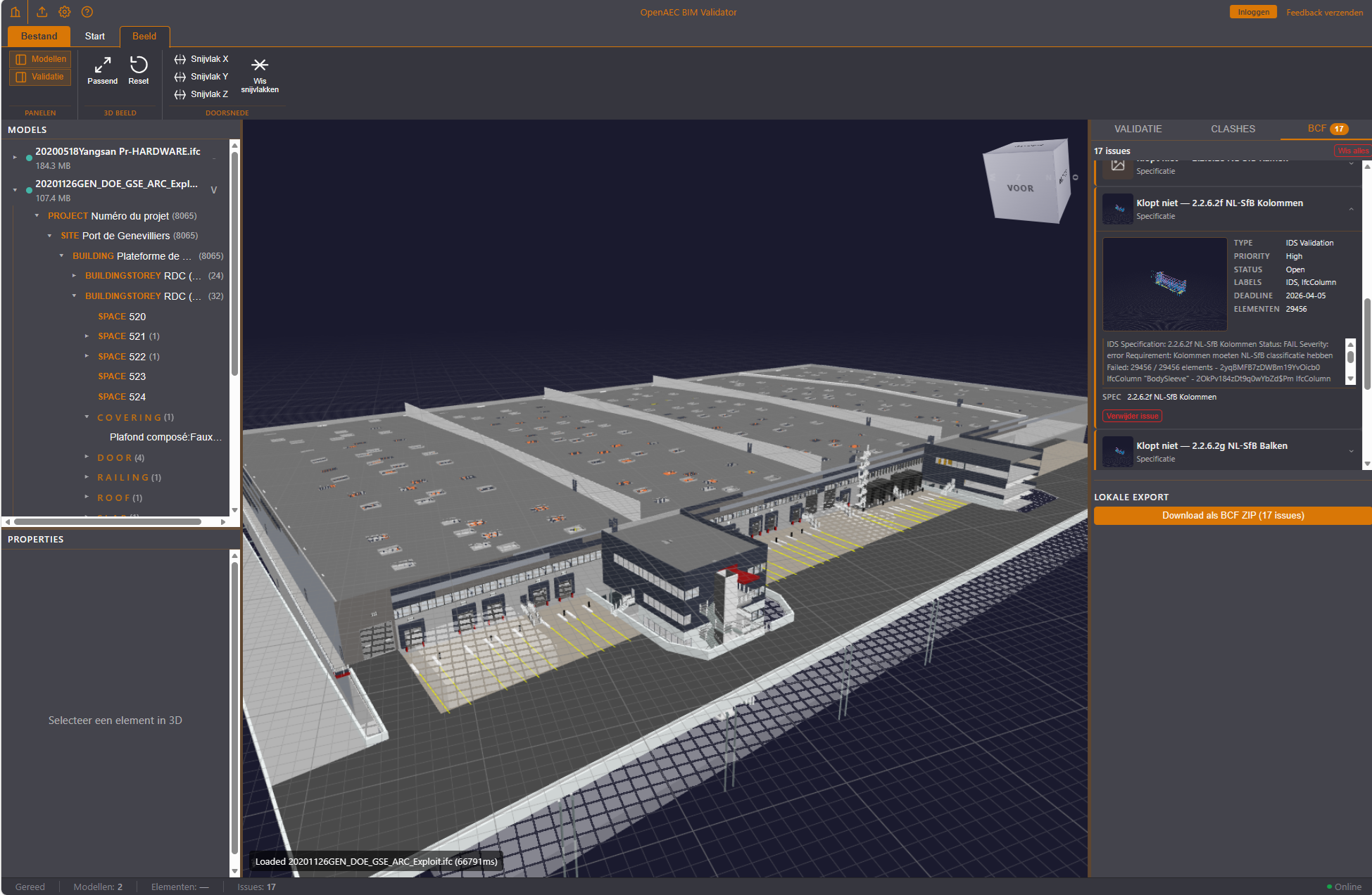The width and height of the screenshot is (1372, 895).
Task: Toggle the Modellen panel visibility
Action: pyautogui.click(x=39, y=58)
